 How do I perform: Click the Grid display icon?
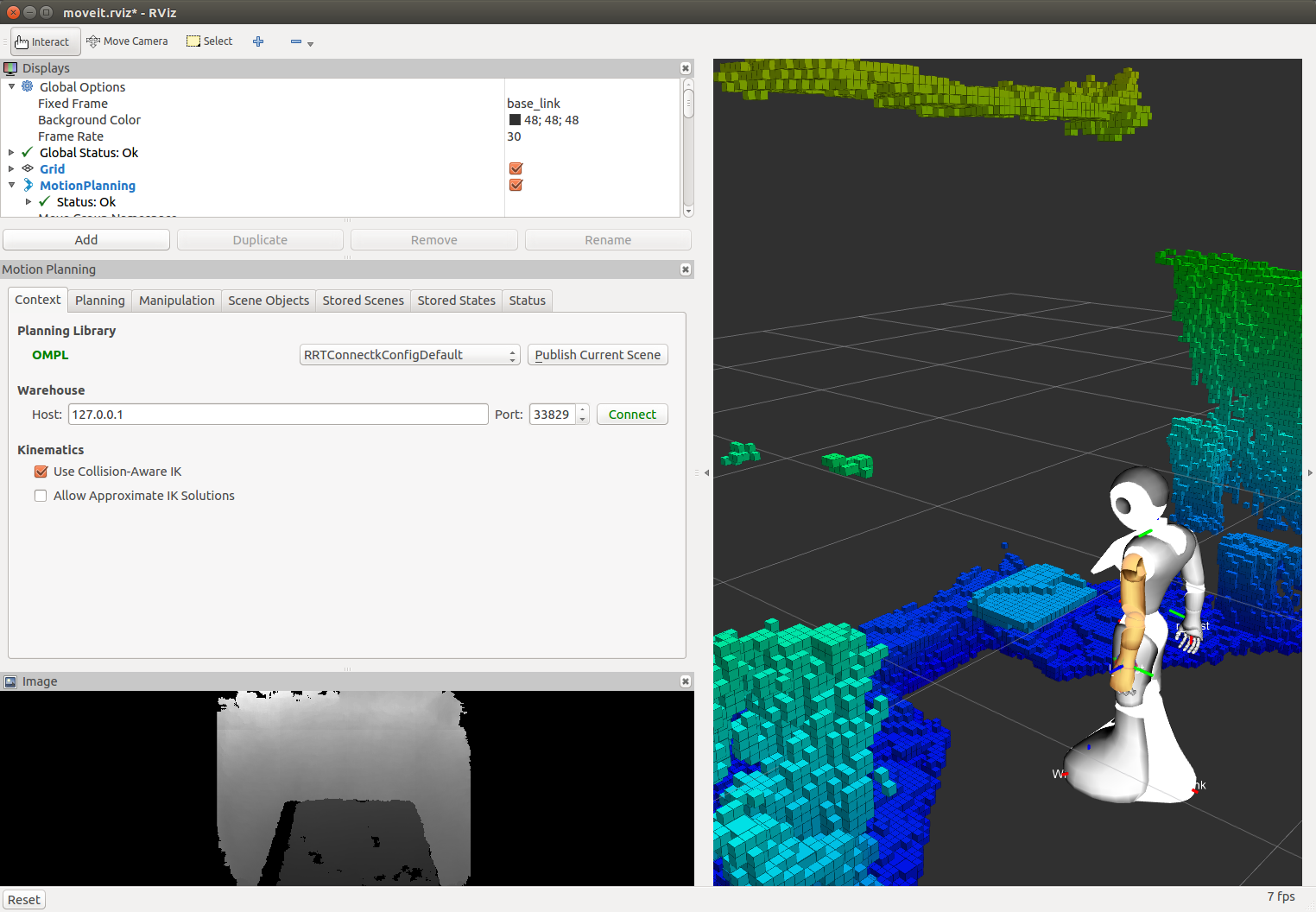click(28, 168)
